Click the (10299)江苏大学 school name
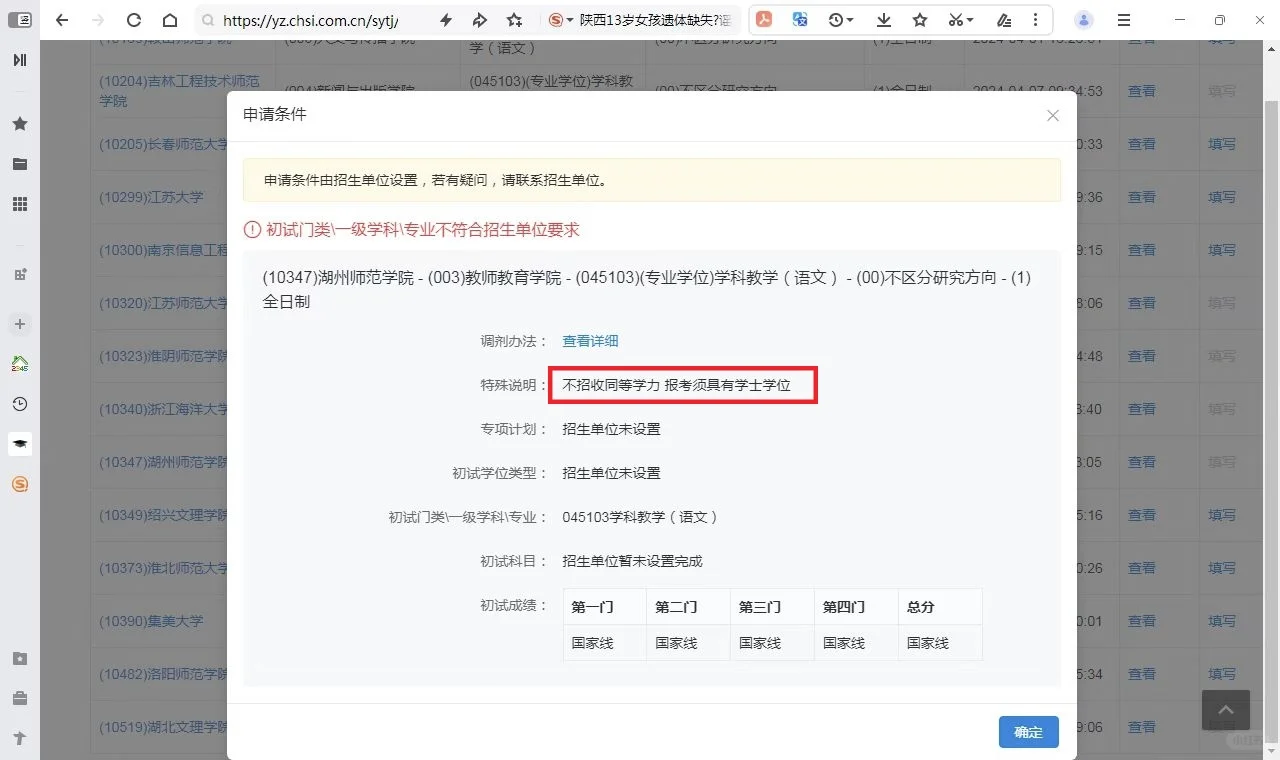Image resolution: width=1280 pixels, height=760 pixels. pos(151,197)
